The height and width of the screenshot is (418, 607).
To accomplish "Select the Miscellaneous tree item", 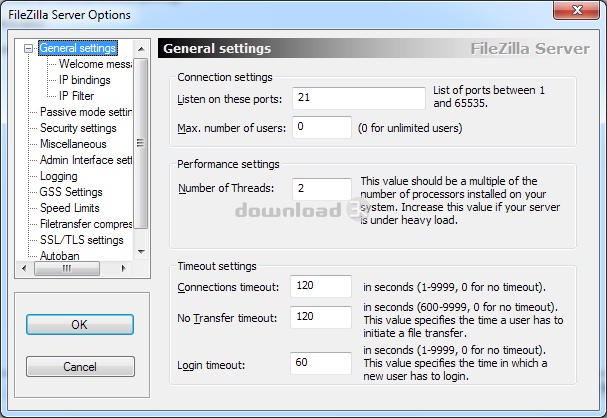I will (x=73, y=144).
